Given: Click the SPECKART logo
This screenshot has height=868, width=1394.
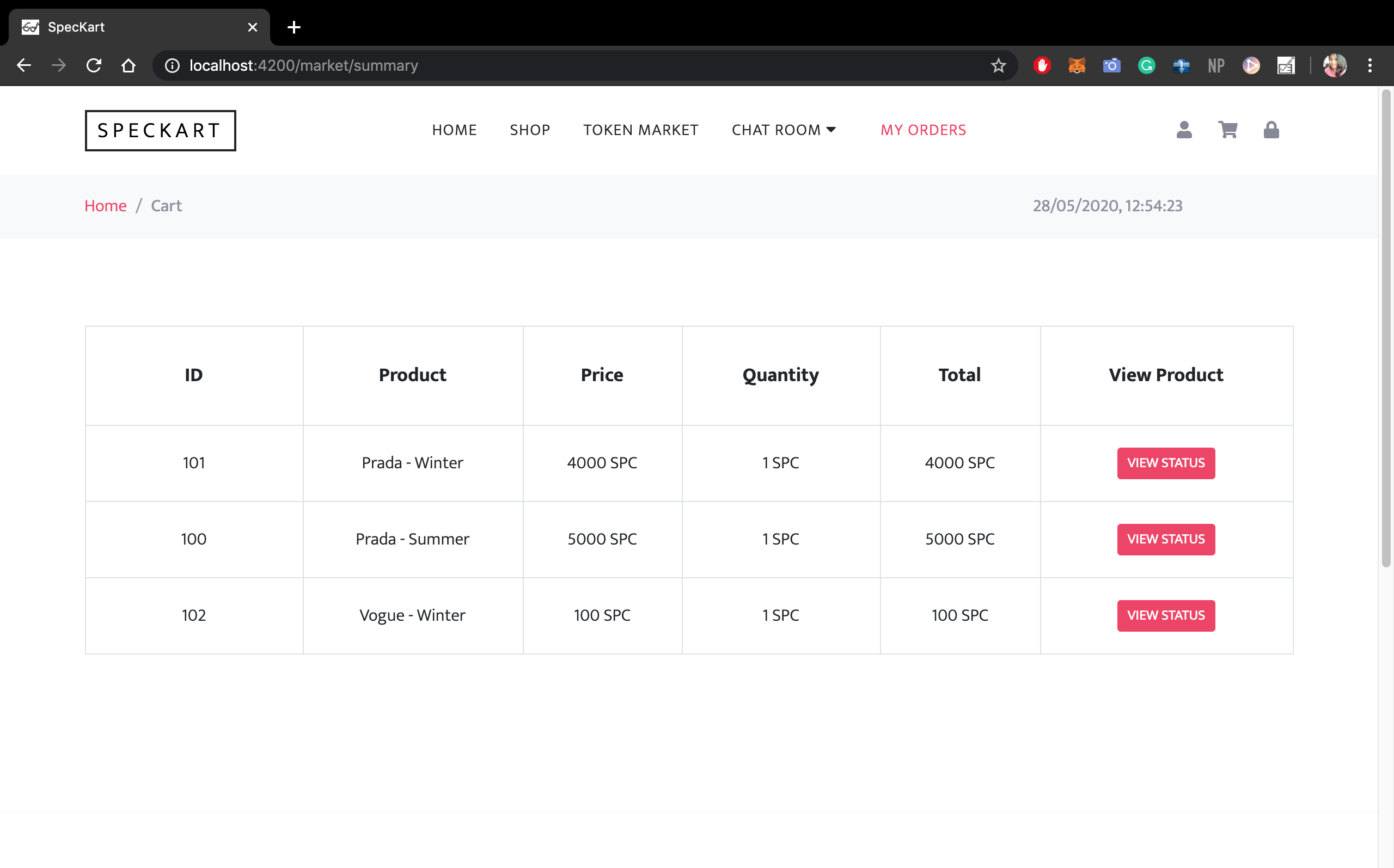Looking at the screenshot, I should [x=160, y=130].
